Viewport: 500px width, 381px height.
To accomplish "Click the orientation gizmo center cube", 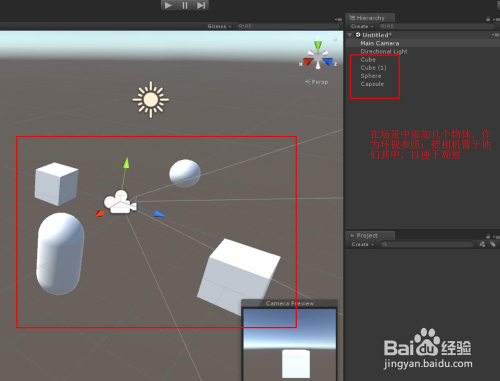I will pos(318,58).
